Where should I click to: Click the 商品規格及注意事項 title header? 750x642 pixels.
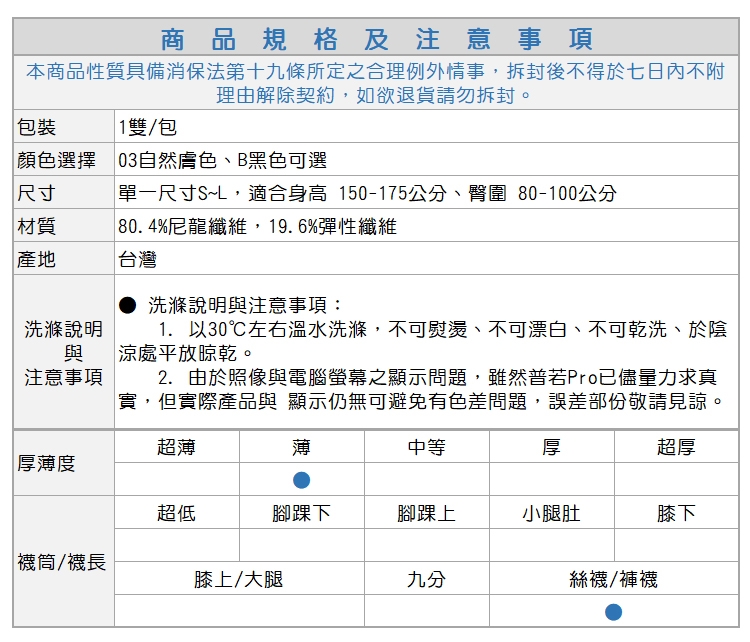point(375,39)
